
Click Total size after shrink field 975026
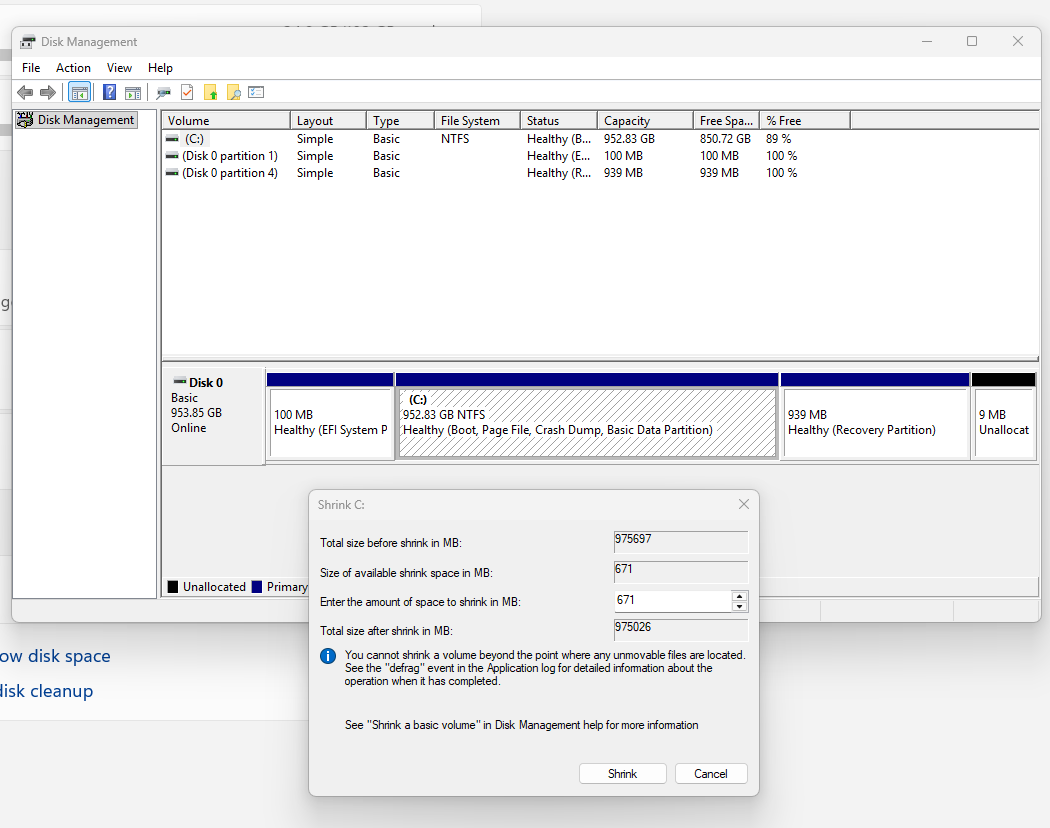(x=680, y=630)
